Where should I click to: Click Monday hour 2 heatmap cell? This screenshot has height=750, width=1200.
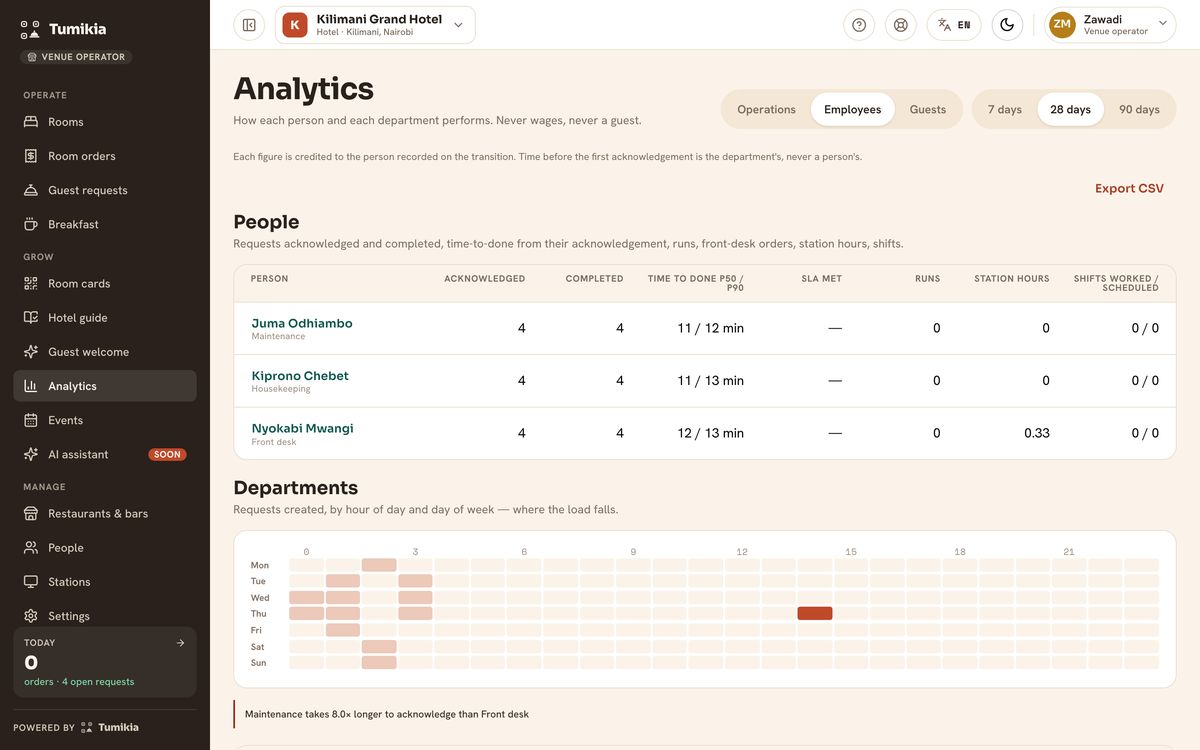click(379, 565)
